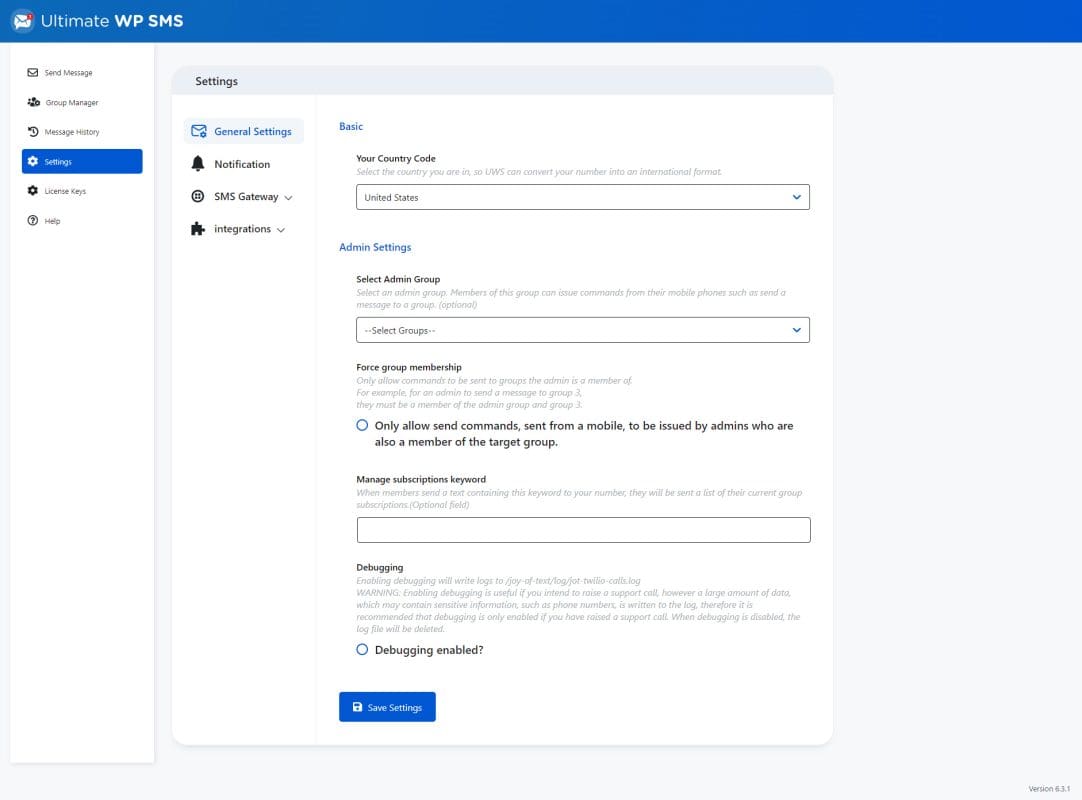The width and height of the screenshot is (1082, 800).
Task: Click the General Settings envelope-gear icon
Action: point(199,131)
